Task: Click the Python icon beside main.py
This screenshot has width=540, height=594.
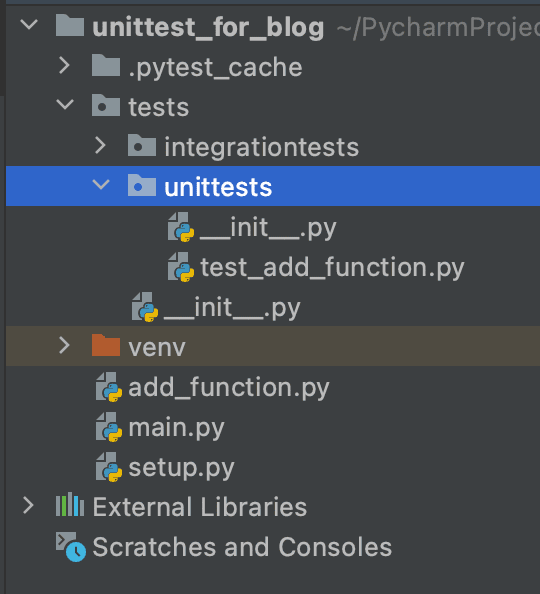Action: [109, 427]
